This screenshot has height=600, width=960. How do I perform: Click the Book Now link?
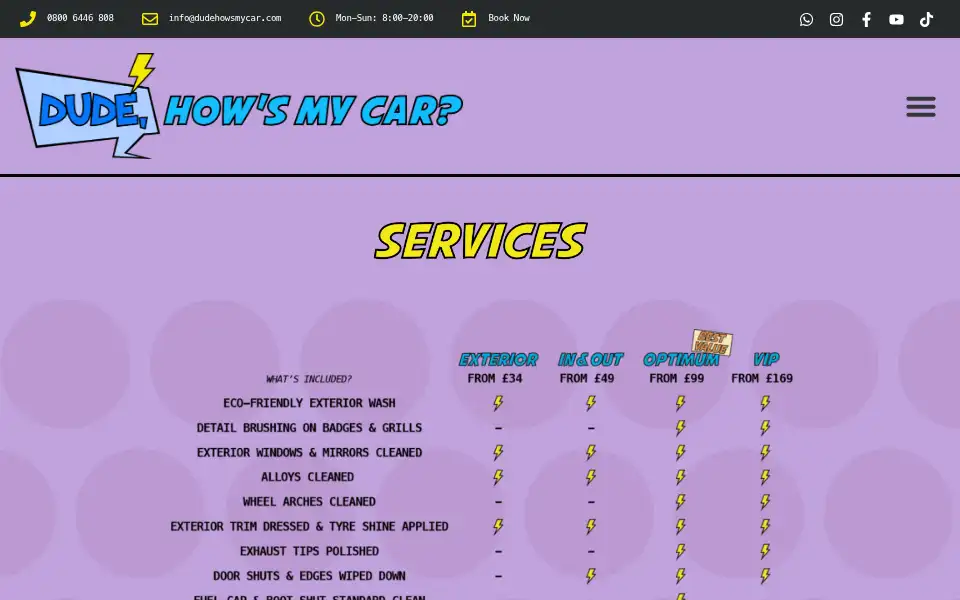509,18
